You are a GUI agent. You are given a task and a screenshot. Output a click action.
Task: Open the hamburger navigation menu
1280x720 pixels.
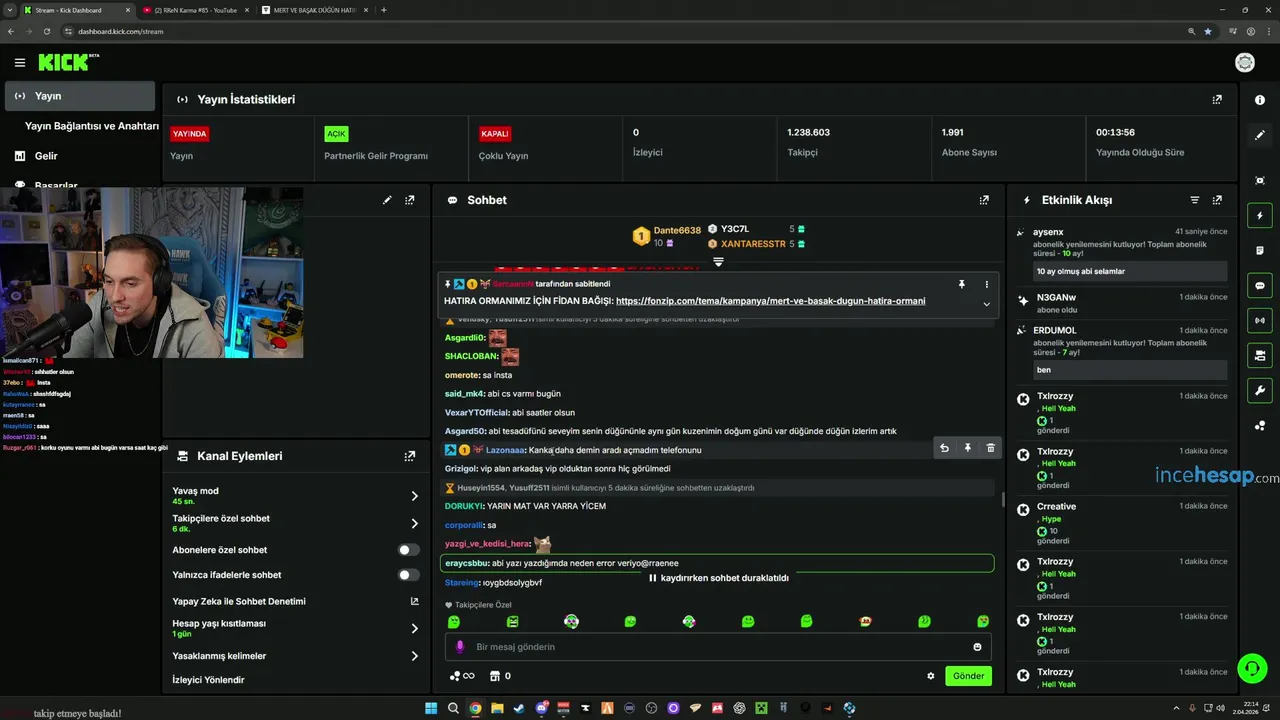click(x=20, y=63)
